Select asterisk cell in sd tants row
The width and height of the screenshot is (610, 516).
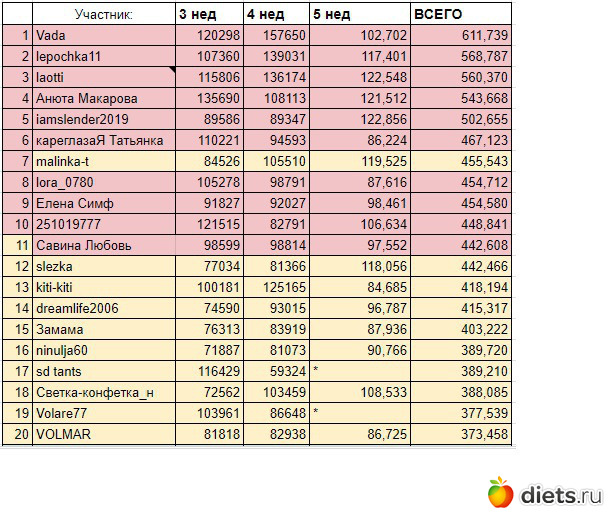point(359,371)
